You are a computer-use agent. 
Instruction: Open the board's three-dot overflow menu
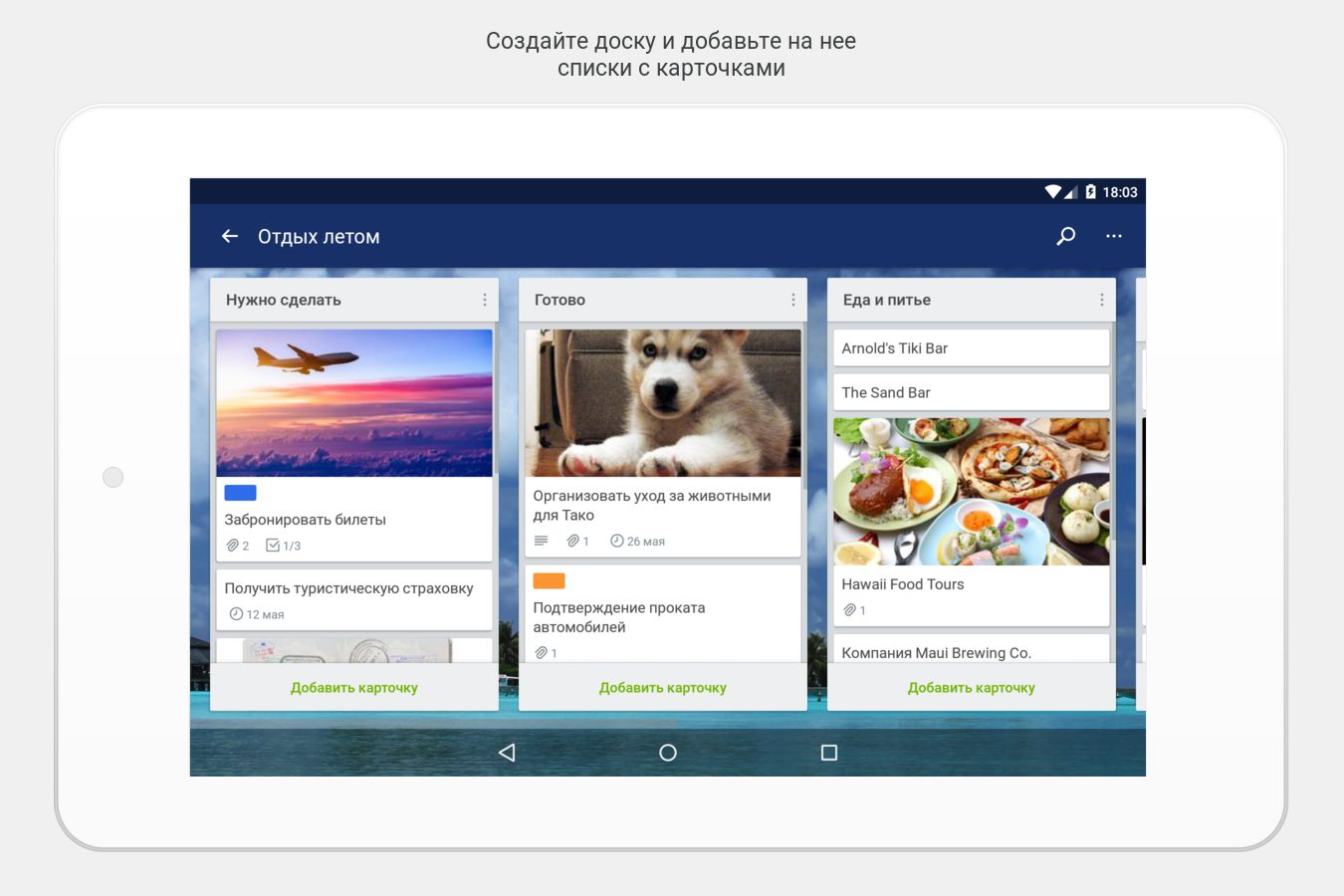click(x=1114, y=236)
